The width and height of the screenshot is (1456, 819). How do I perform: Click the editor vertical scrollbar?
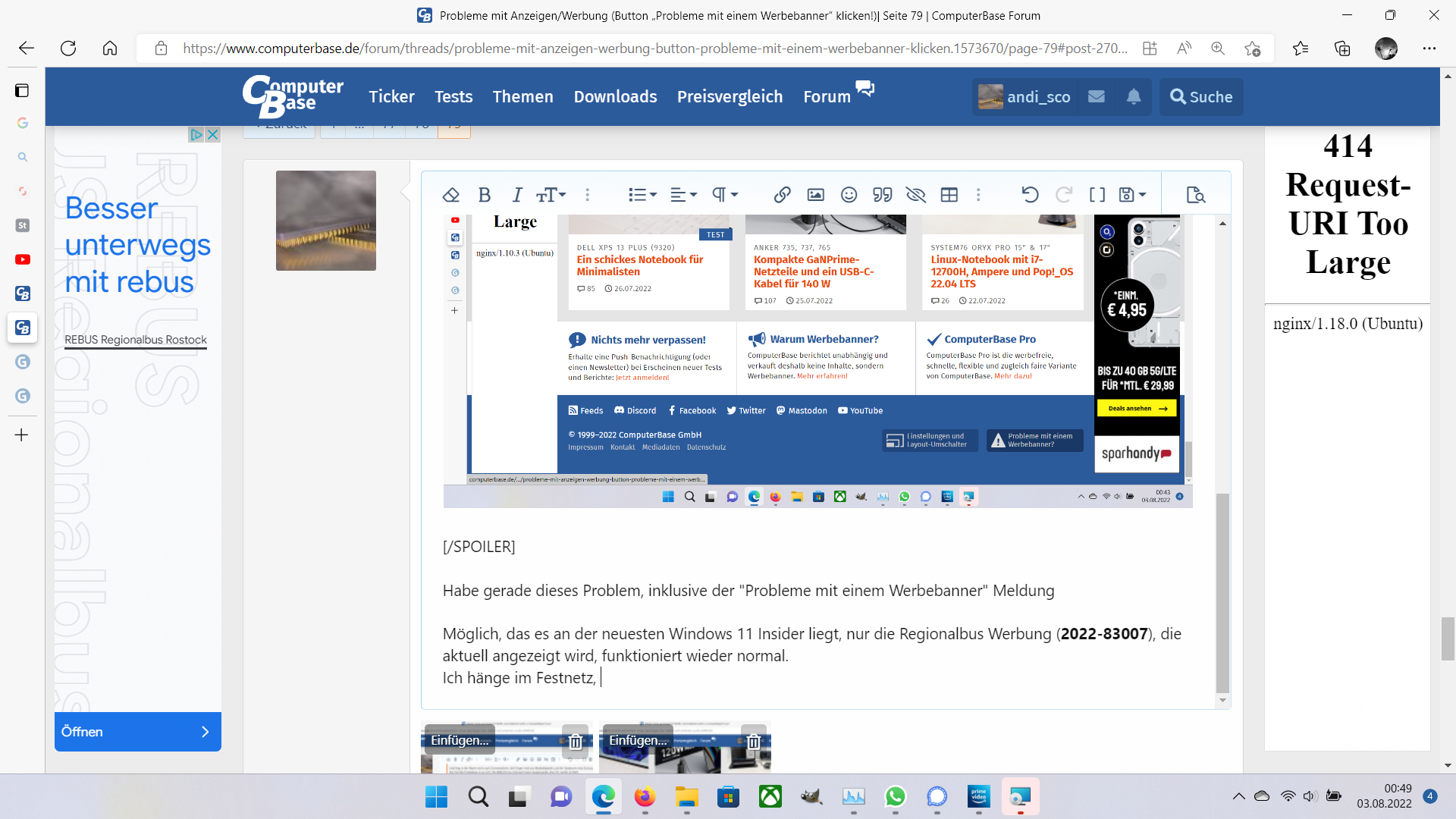click(x=1222, y=592)
